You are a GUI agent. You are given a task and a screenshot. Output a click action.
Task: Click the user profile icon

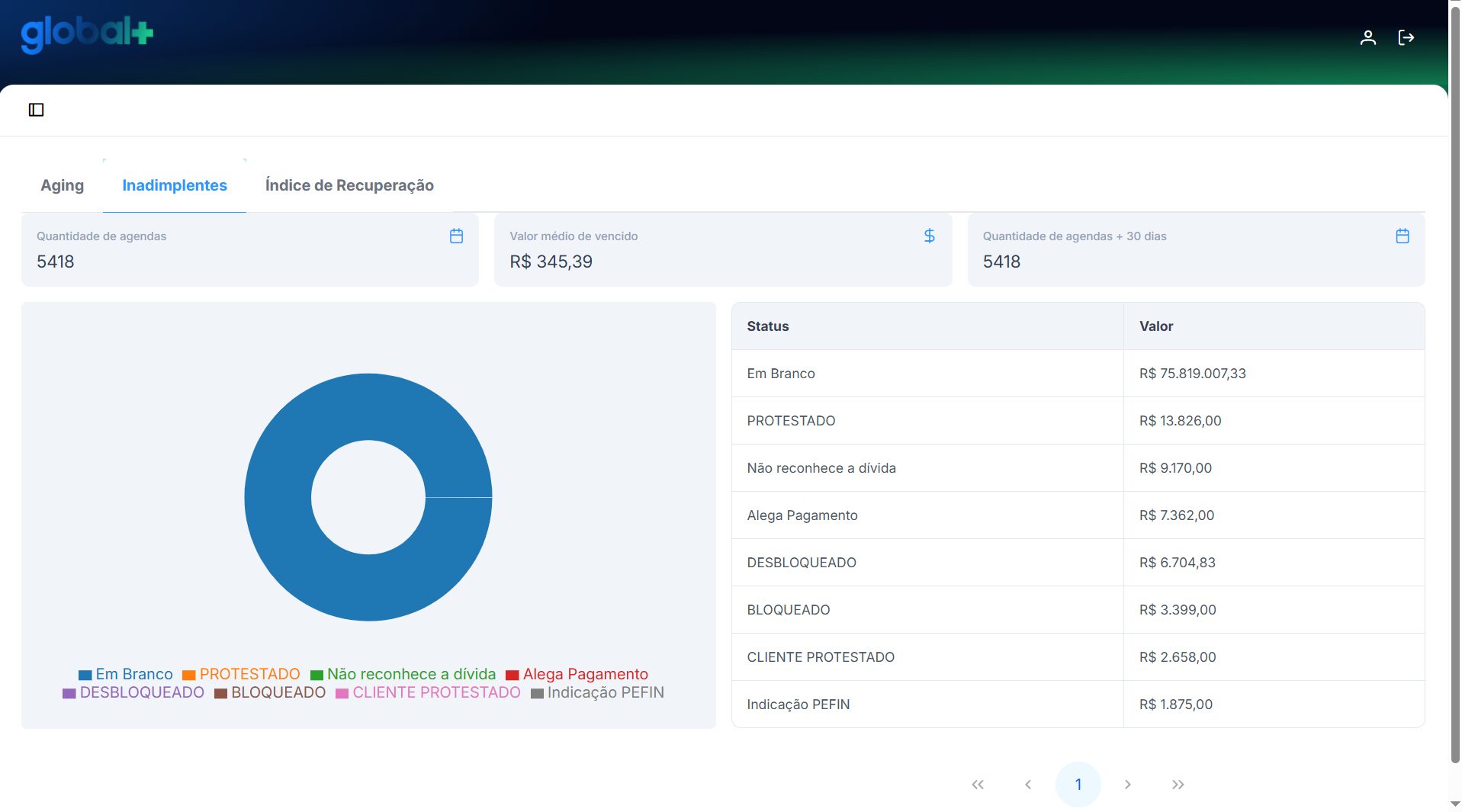1367,37
